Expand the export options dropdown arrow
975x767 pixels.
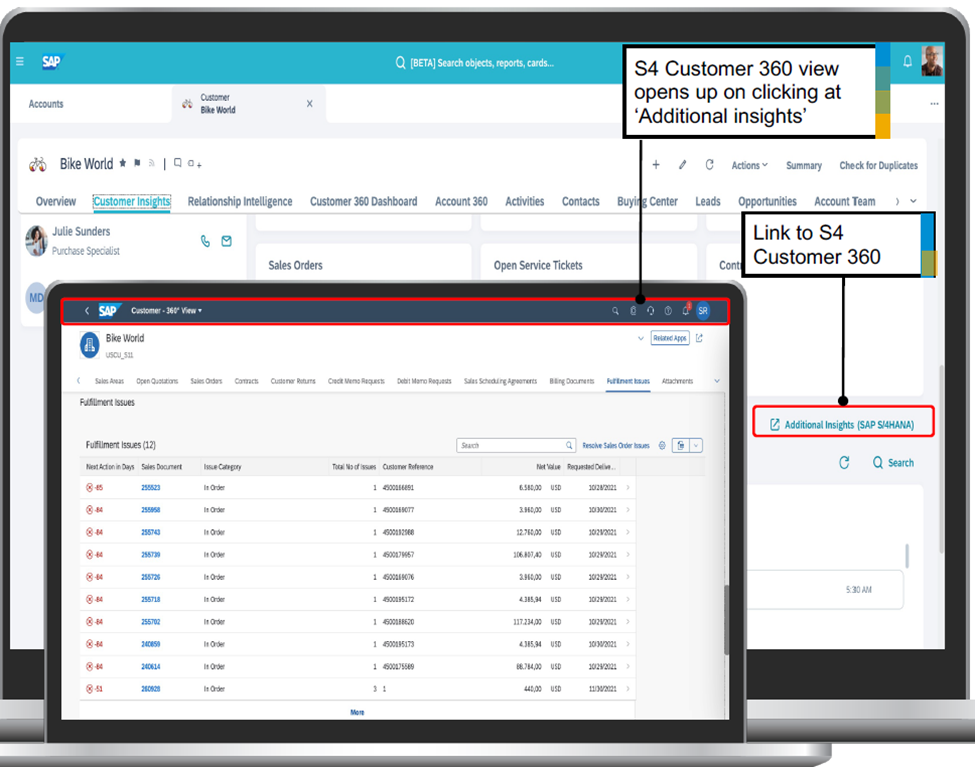696,445
